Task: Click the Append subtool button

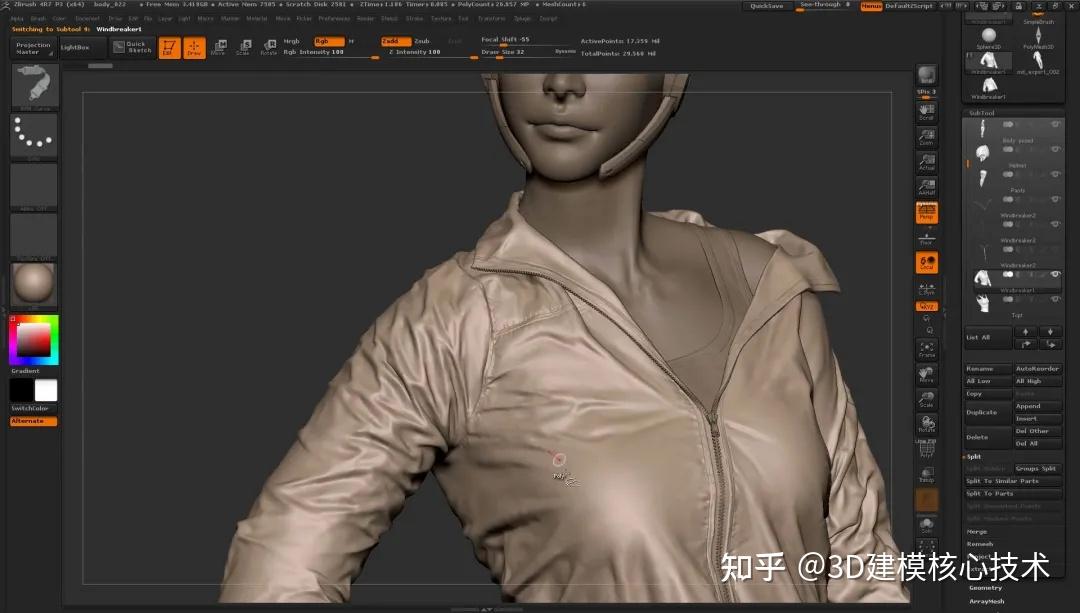Action: pos(1037,406)
